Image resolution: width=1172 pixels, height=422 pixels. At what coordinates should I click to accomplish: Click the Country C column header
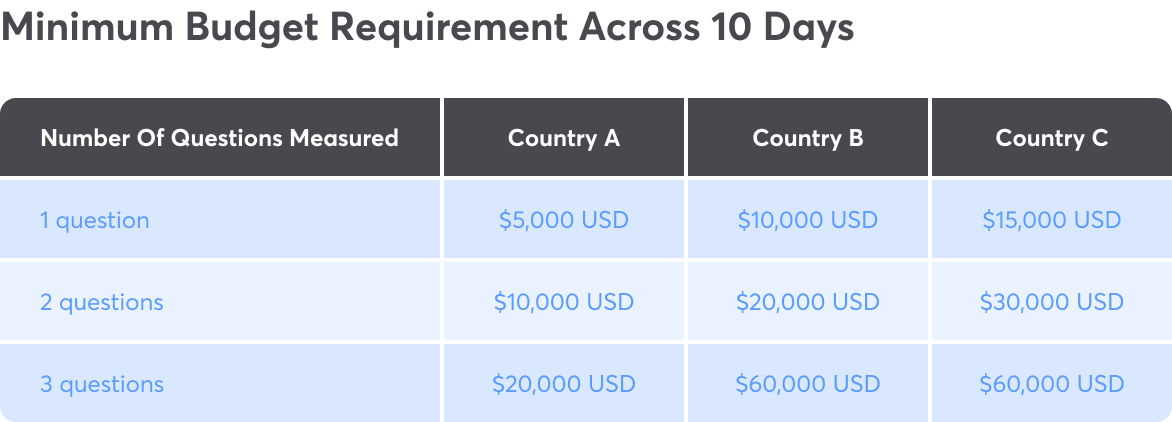1052,137
